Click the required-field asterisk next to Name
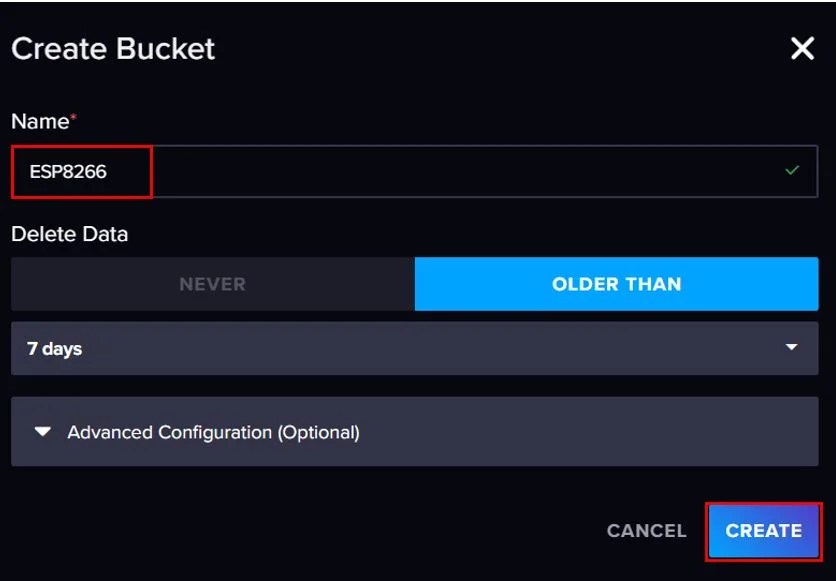The width and height of the screenshot is (836, 581). (73, 115)
